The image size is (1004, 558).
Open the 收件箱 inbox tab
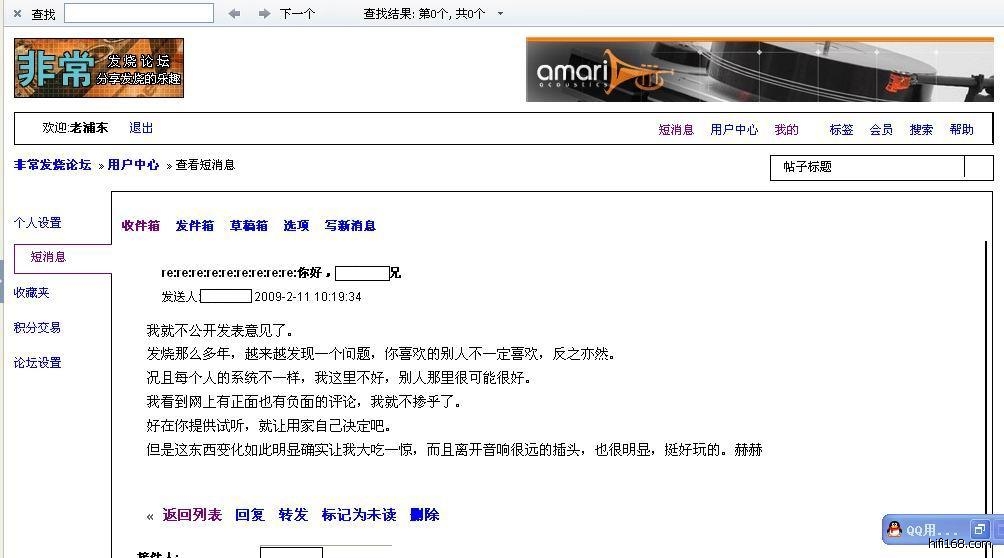click(x=140, y=226)
